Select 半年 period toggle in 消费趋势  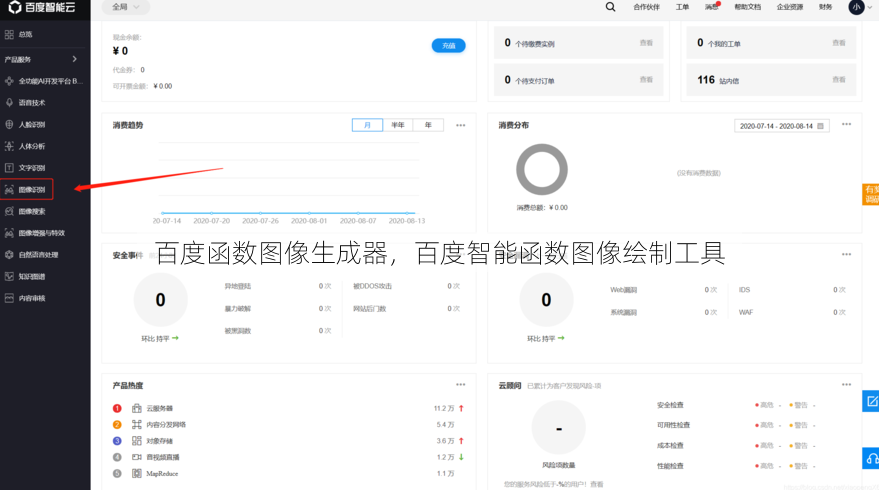(398, 125)
